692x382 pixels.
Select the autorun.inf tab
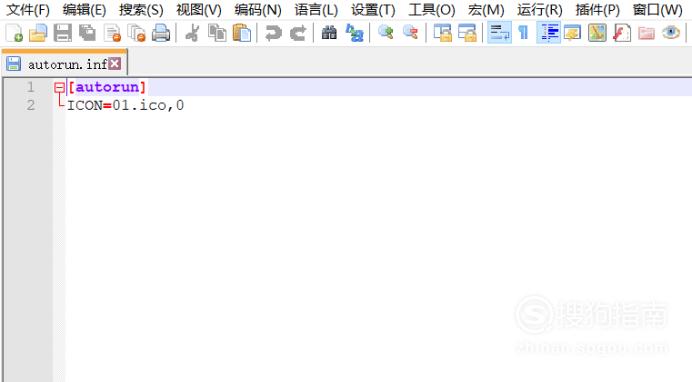64,64
